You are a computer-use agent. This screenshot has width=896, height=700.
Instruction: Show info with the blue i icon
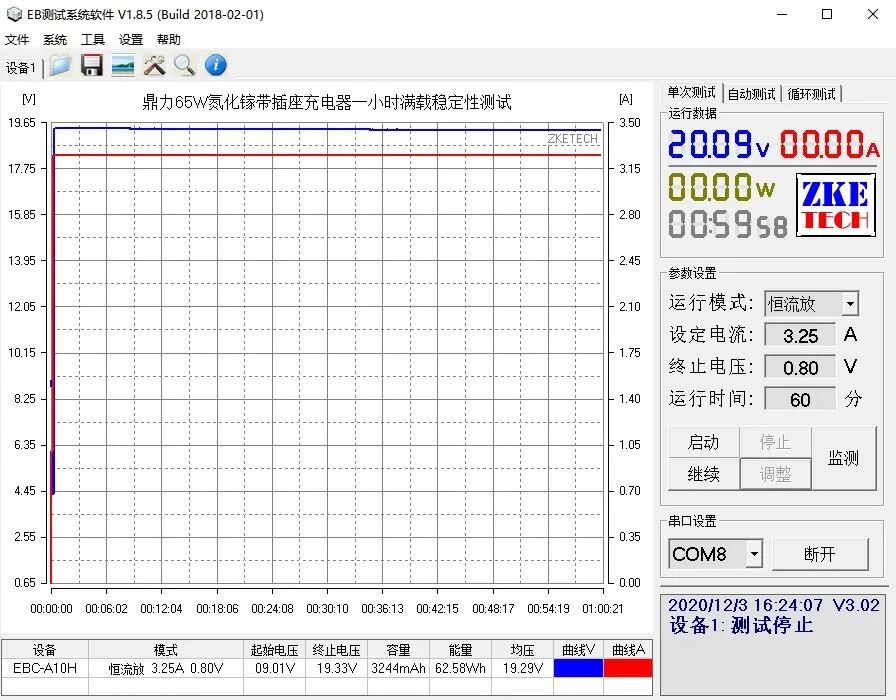tap(215, 65)
